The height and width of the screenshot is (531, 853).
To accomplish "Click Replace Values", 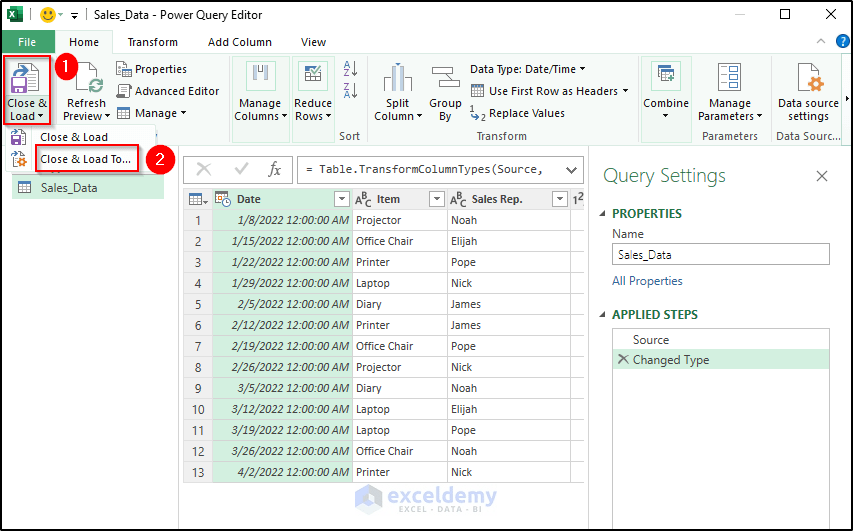I will click(517, 113).
